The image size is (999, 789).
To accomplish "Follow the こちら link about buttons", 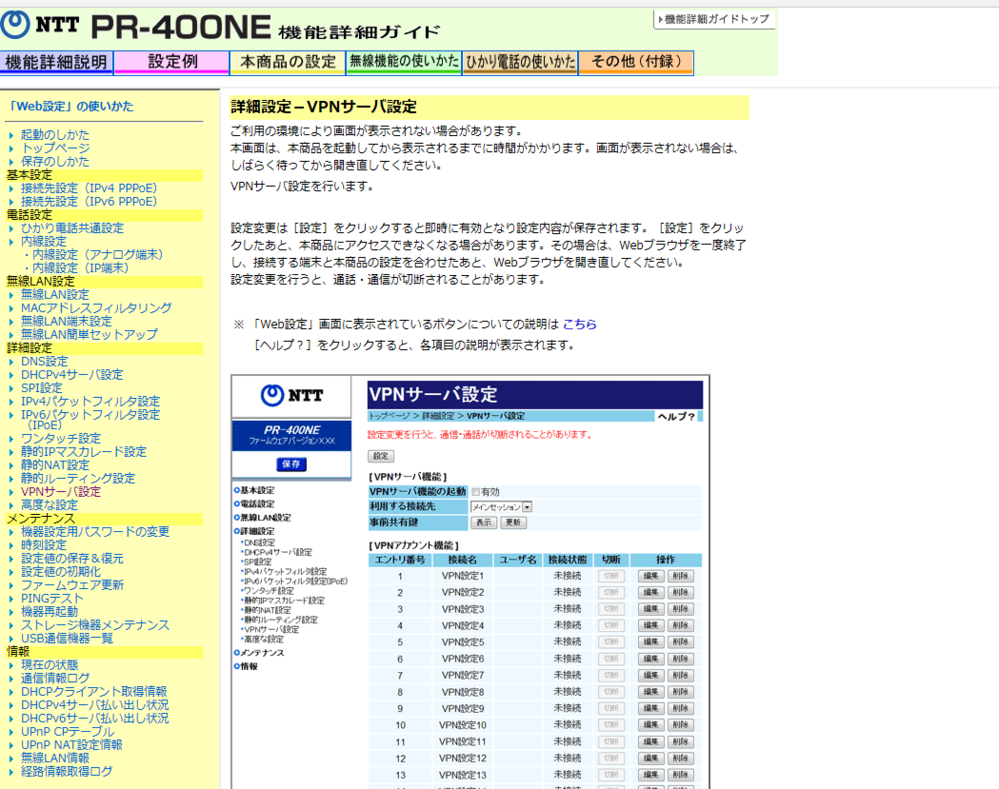I will pyautogui.click(x=579, y=324).
